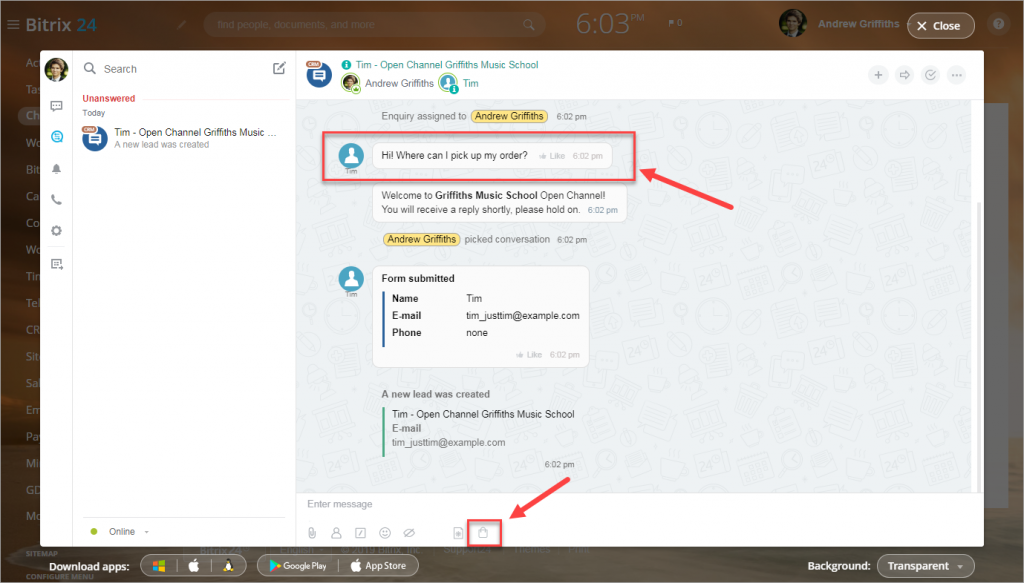This screenshot has height=583, width=1024.
Task: Click Tim's avatar beside pick up order message
Action: click(x=351, y=155)
